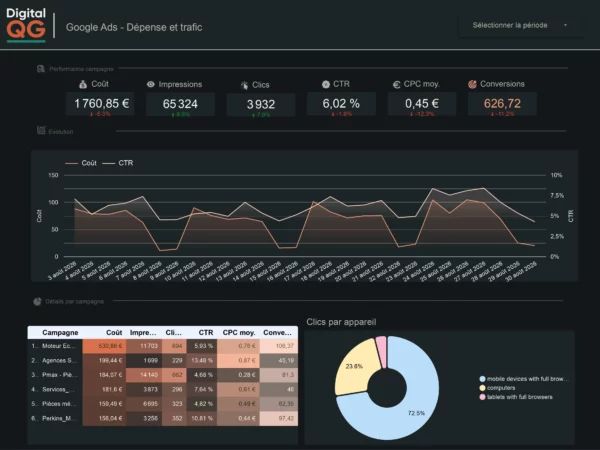Click the CPC moy. scorecard 0,45 €
The image size is (600, 450).
tap(422, 104)
